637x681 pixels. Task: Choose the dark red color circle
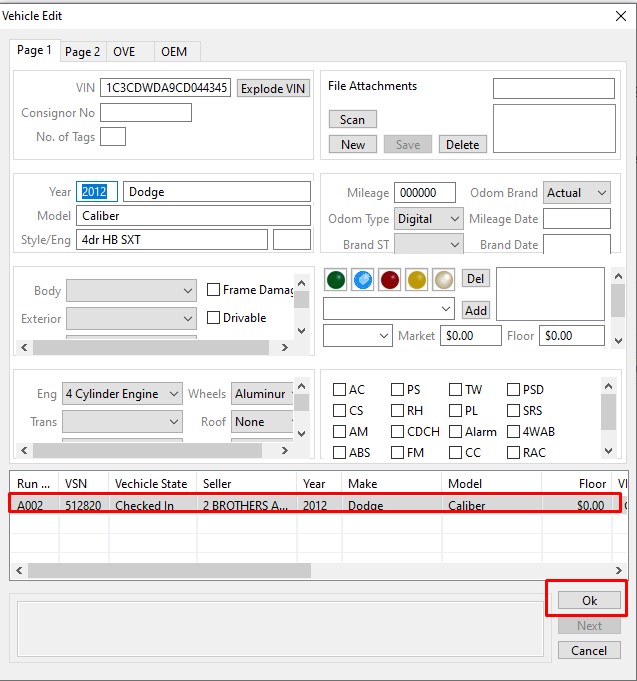point(389,280)
